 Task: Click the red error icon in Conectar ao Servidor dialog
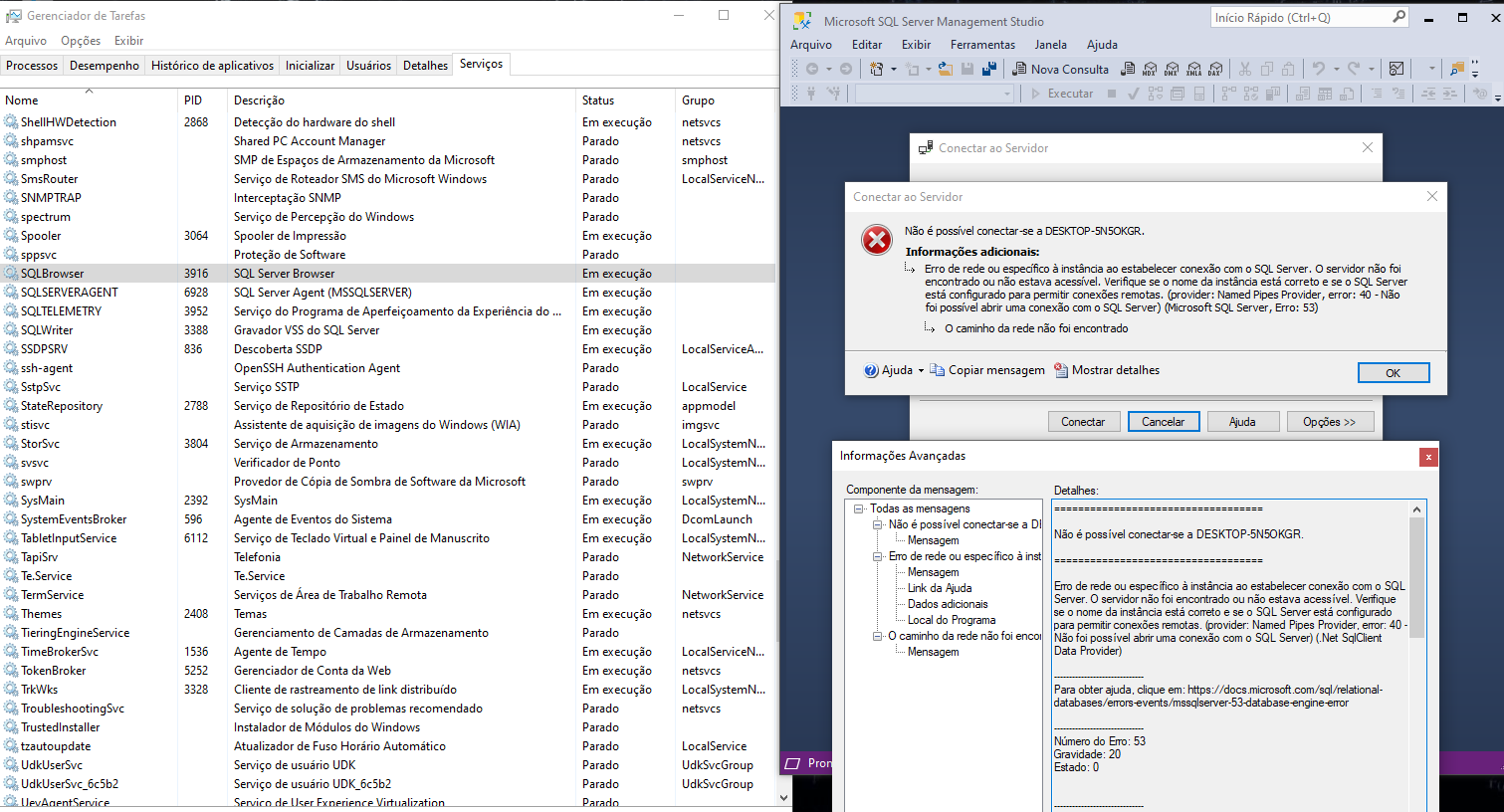coord(877,240)
